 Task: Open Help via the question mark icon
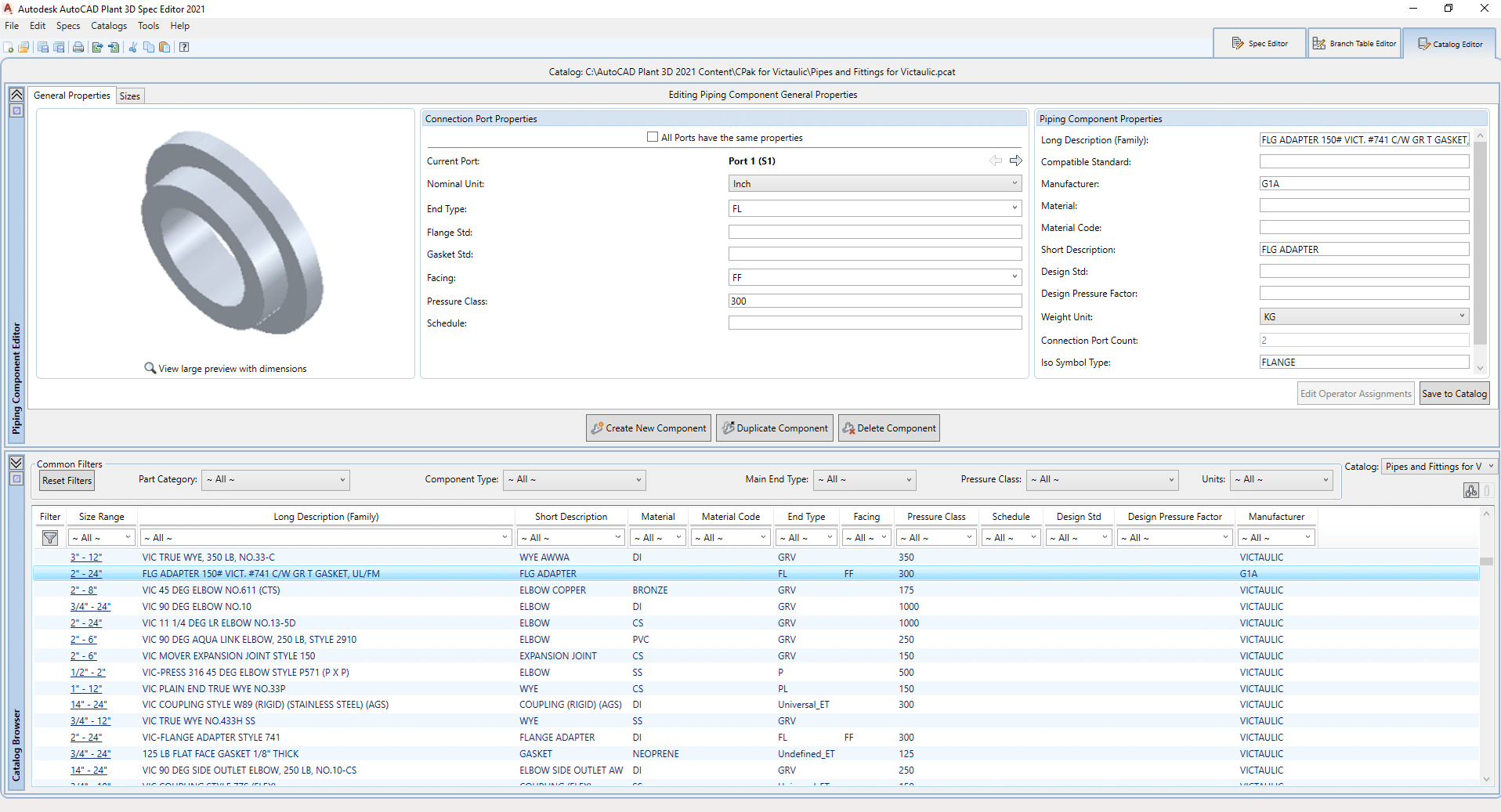click(184, 47)
